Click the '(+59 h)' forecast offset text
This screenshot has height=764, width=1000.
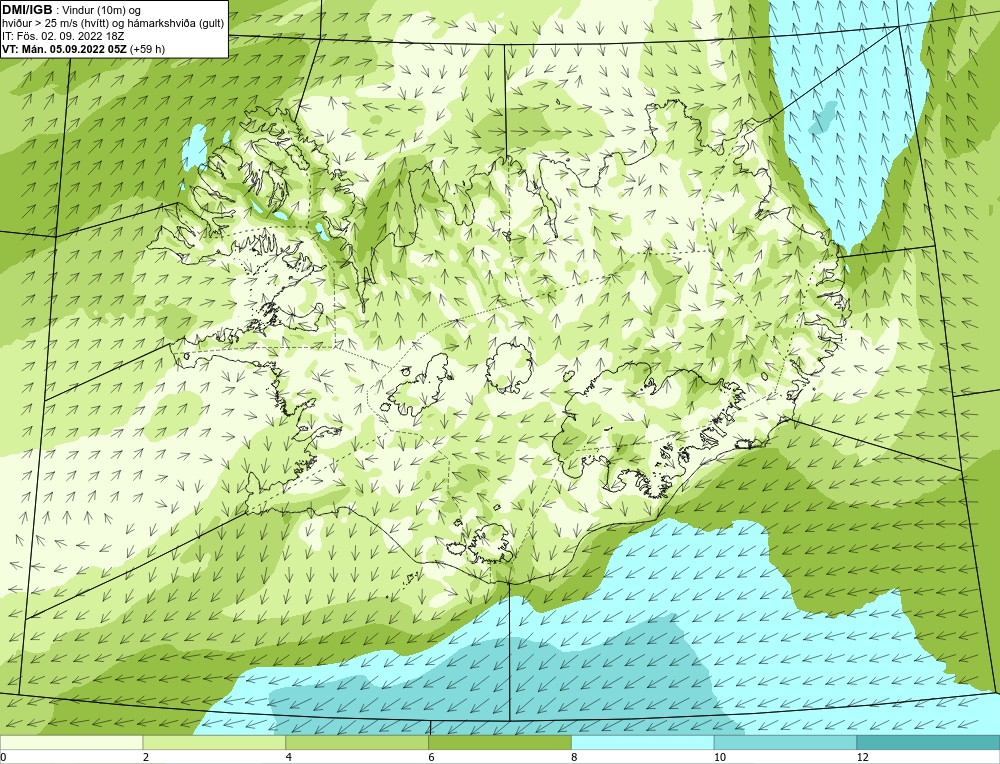(147, 49)
